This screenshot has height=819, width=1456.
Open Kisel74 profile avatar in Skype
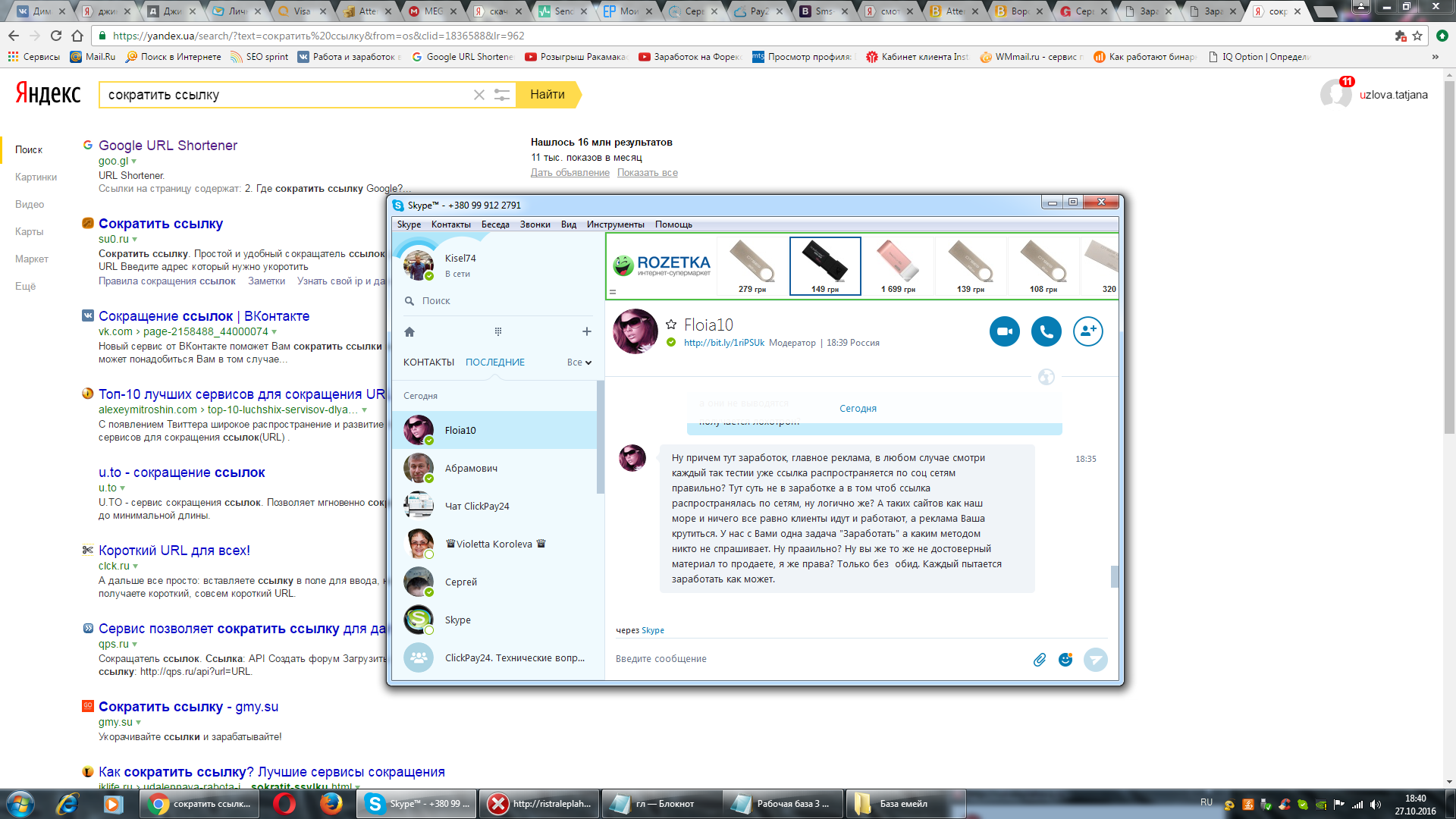click(x=418, y=265)
